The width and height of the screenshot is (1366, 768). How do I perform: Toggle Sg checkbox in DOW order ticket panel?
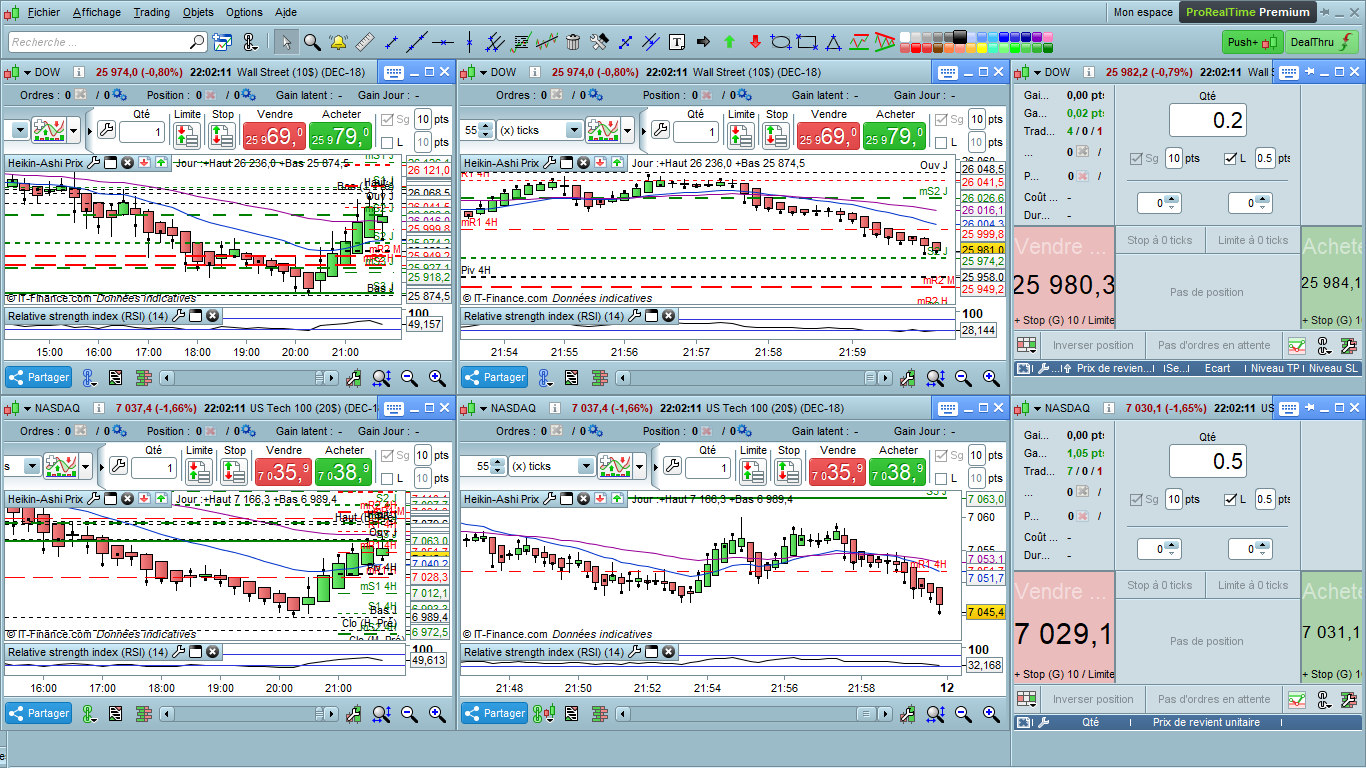(x=1135, y=158)
